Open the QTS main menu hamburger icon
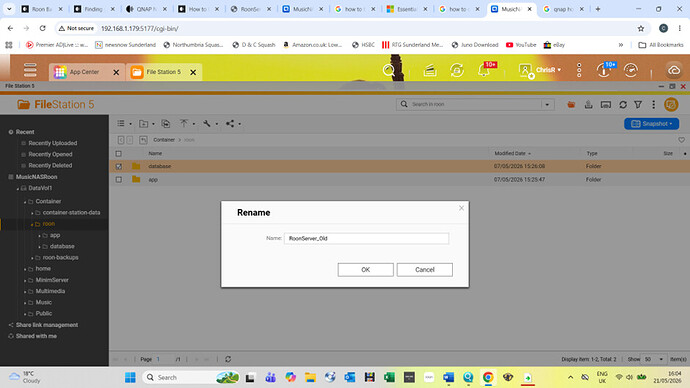 tap(30, 70)
